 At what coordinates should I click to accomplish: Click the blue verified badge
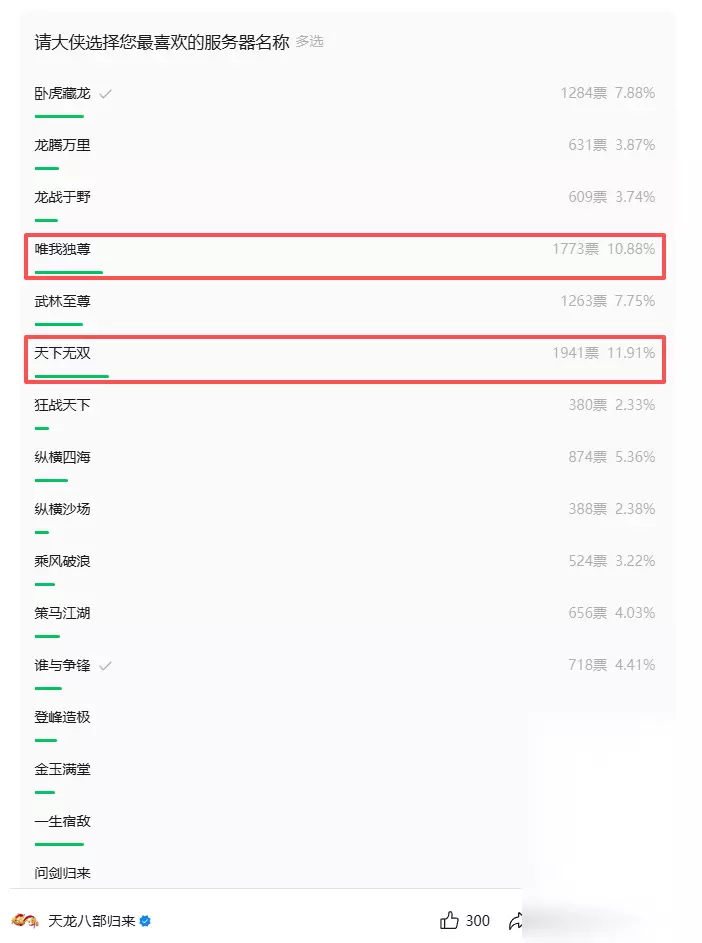(145, 921)
